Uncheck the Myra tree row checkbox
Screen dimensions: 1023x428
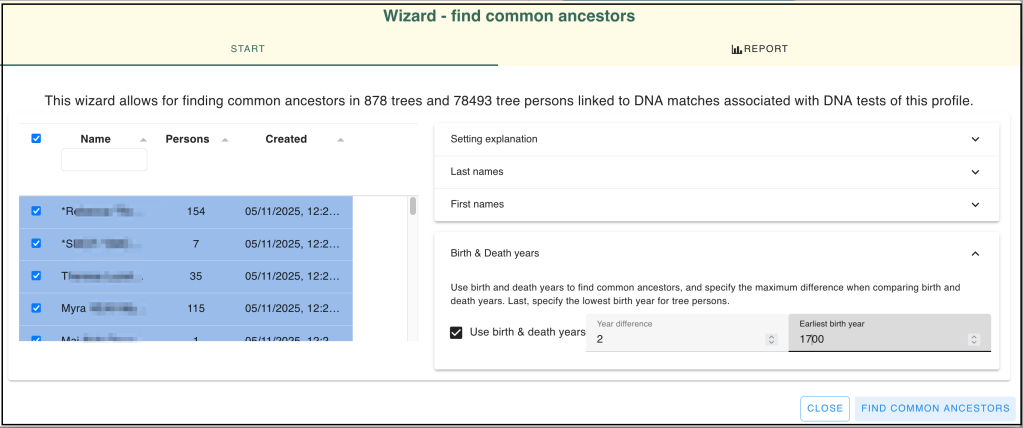coord(37,308)
